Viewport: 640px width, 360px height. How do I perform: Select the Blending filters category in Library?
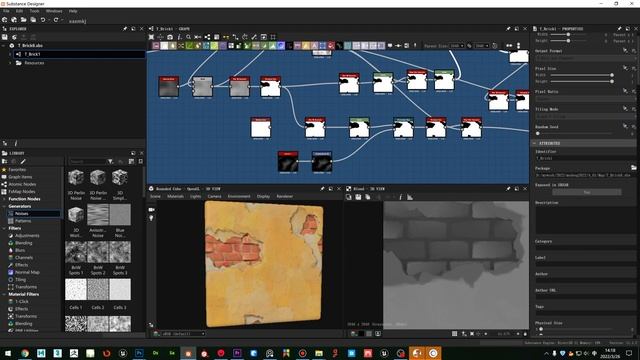click(x=23, y=243)
